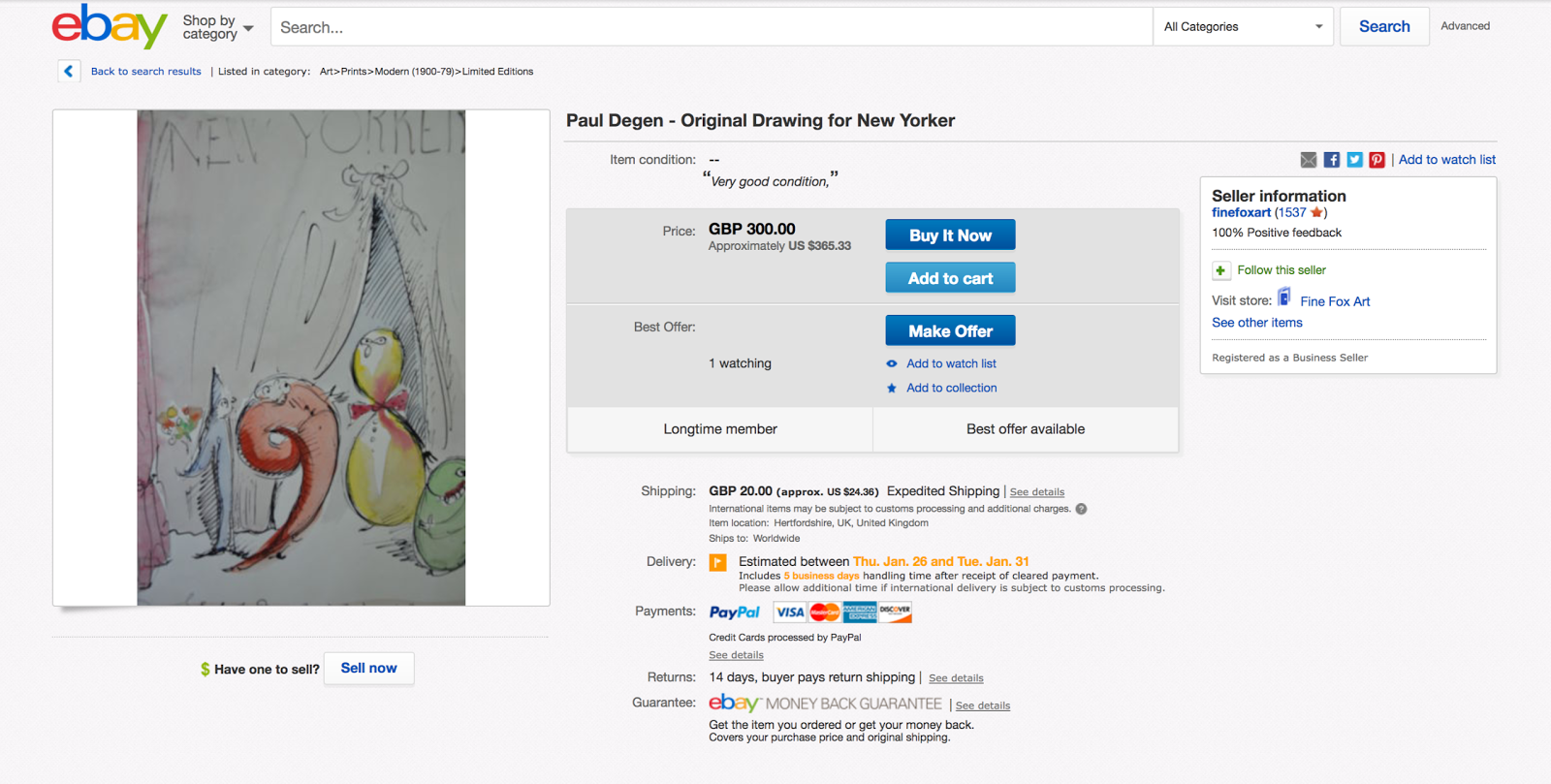The height and width of the screenshot is (784, 1551).
Task: Select the Best offer available tab
Action: (1026, 429)
